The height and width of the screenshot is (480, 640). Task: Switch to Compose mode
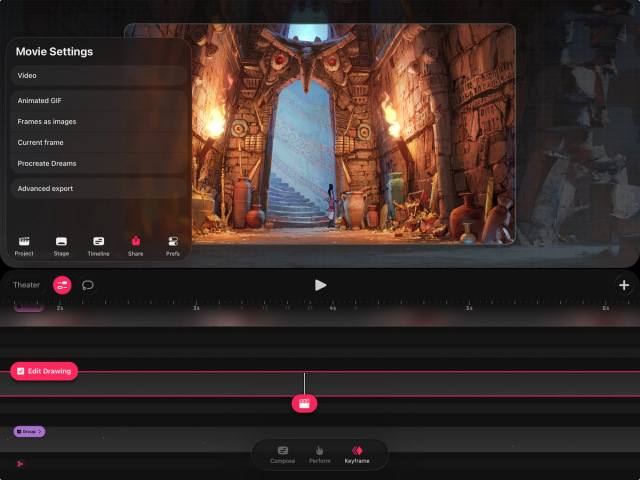(282, 455)
